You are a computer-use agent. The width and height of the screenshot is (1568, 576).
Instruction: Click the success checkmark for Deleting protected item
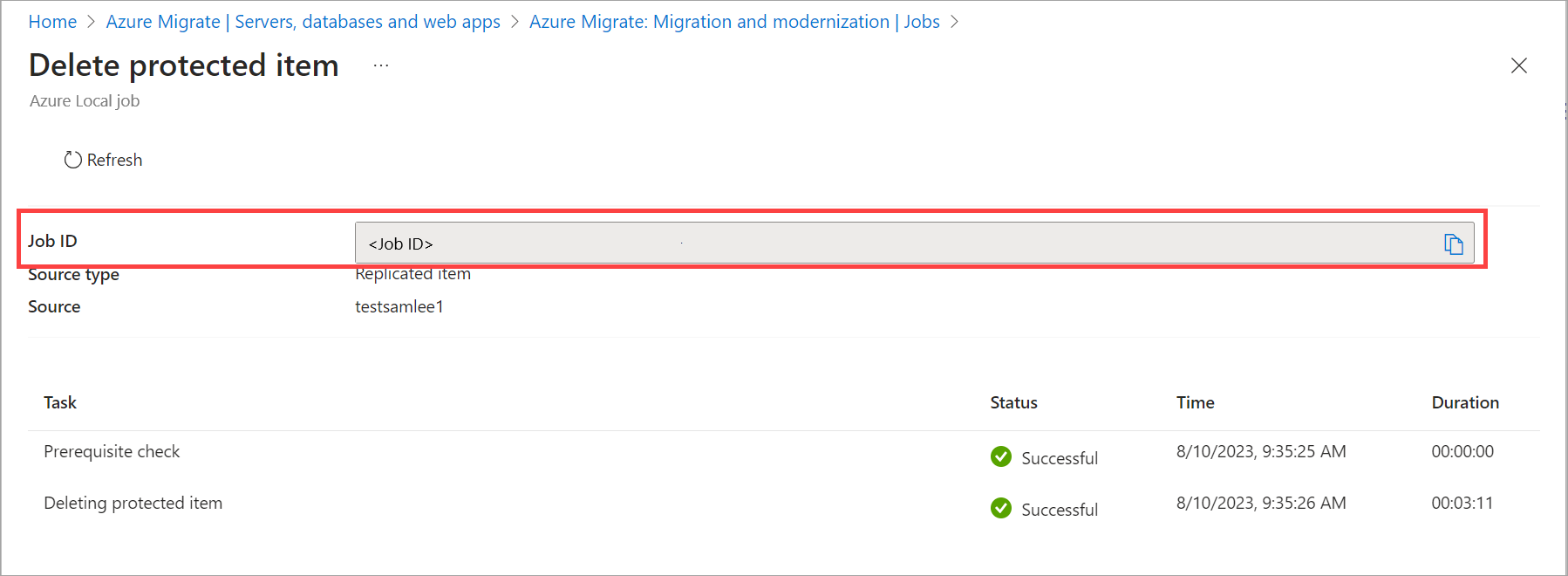coord(1000,508)
